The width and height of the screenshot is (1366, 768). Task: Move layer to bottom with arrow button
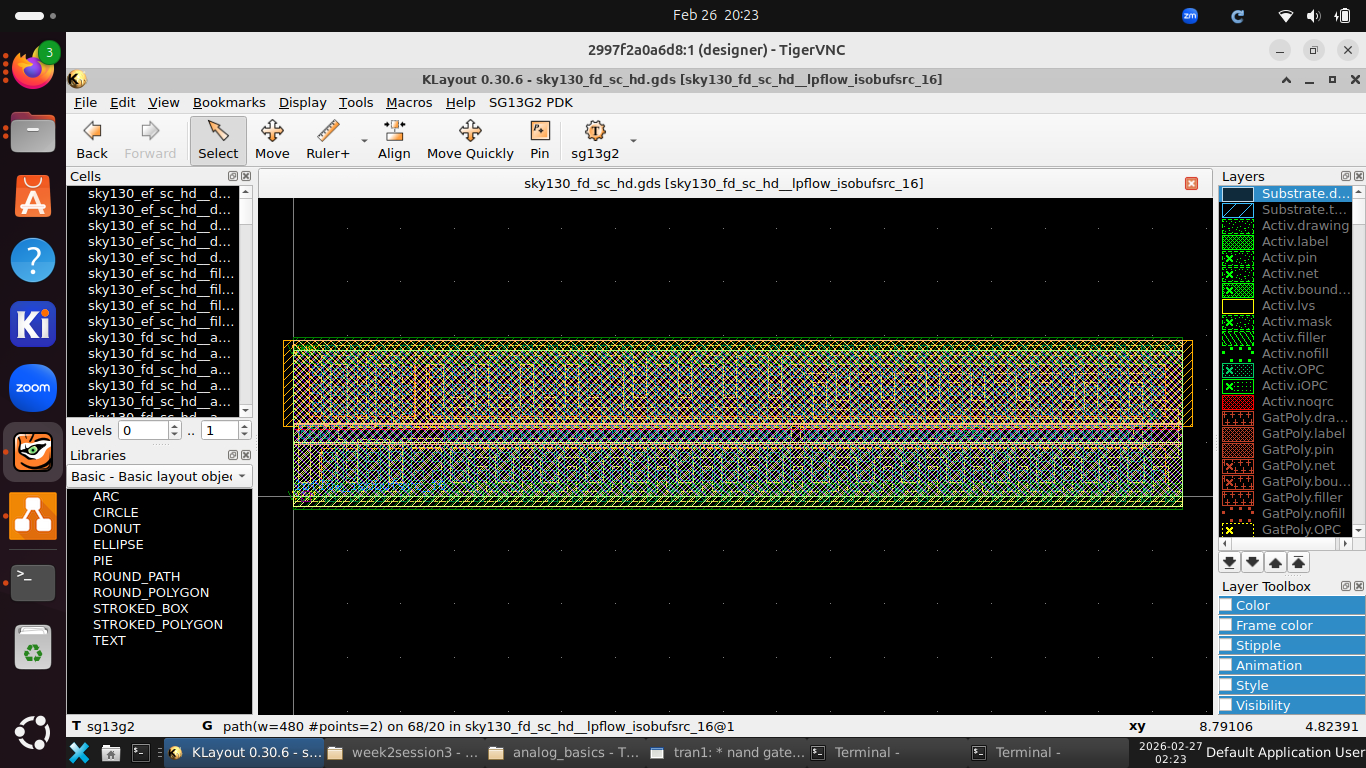coord(1230,562)
